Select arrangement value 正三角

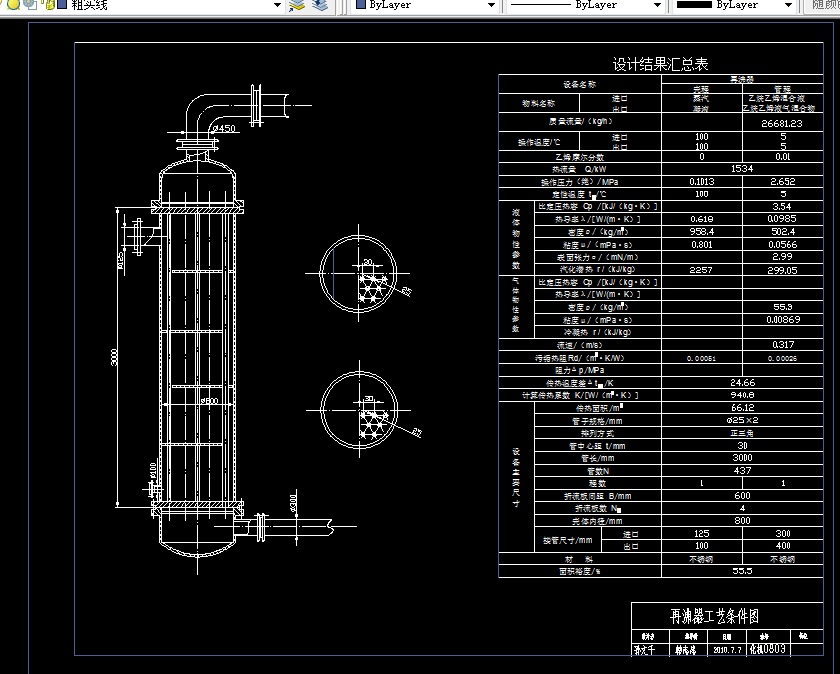[x=742, y=433]
